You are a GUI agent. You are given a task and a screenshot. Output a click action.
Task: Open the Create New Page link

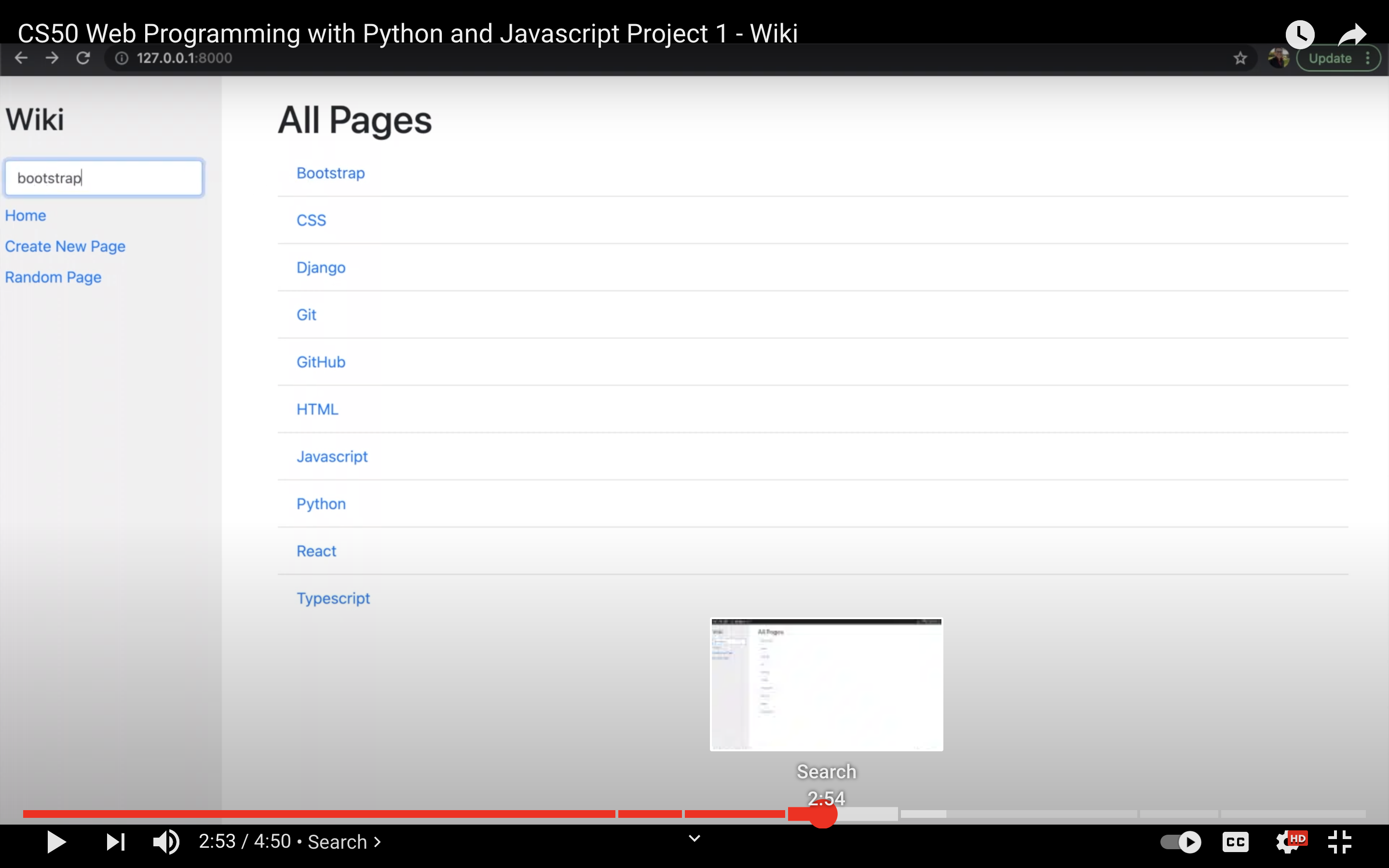coord(65,246)
